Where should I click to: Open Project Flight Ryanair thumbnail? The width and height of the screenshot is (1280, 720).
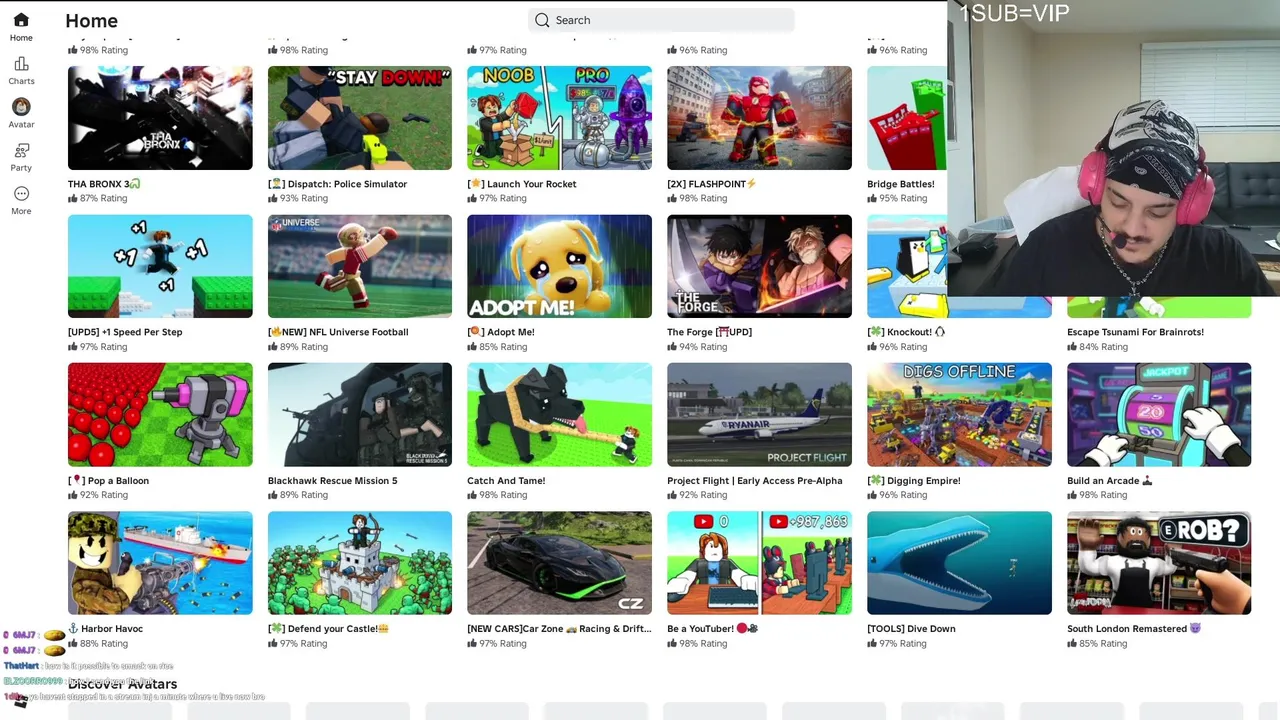click(759, 414)
